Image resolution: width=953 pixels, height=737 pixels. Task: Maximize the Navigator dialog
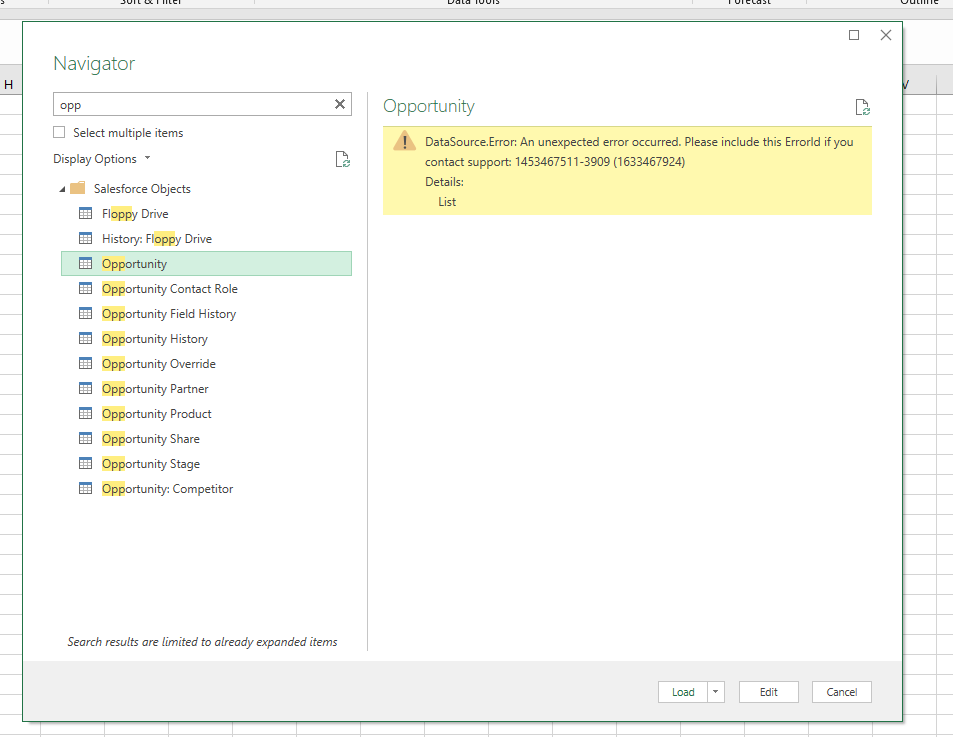point(854,35)
